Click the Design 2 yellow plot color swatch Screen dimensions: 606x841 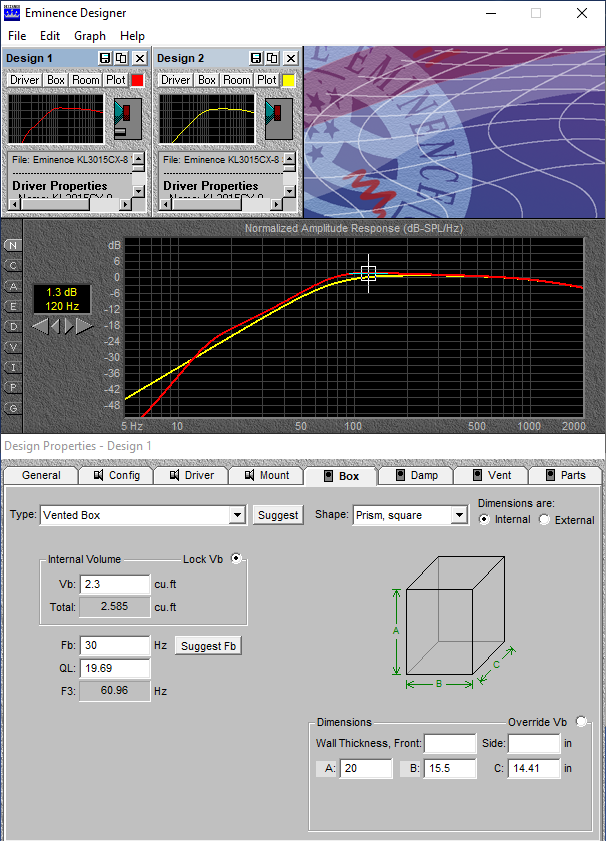click(x=289, y=80)
